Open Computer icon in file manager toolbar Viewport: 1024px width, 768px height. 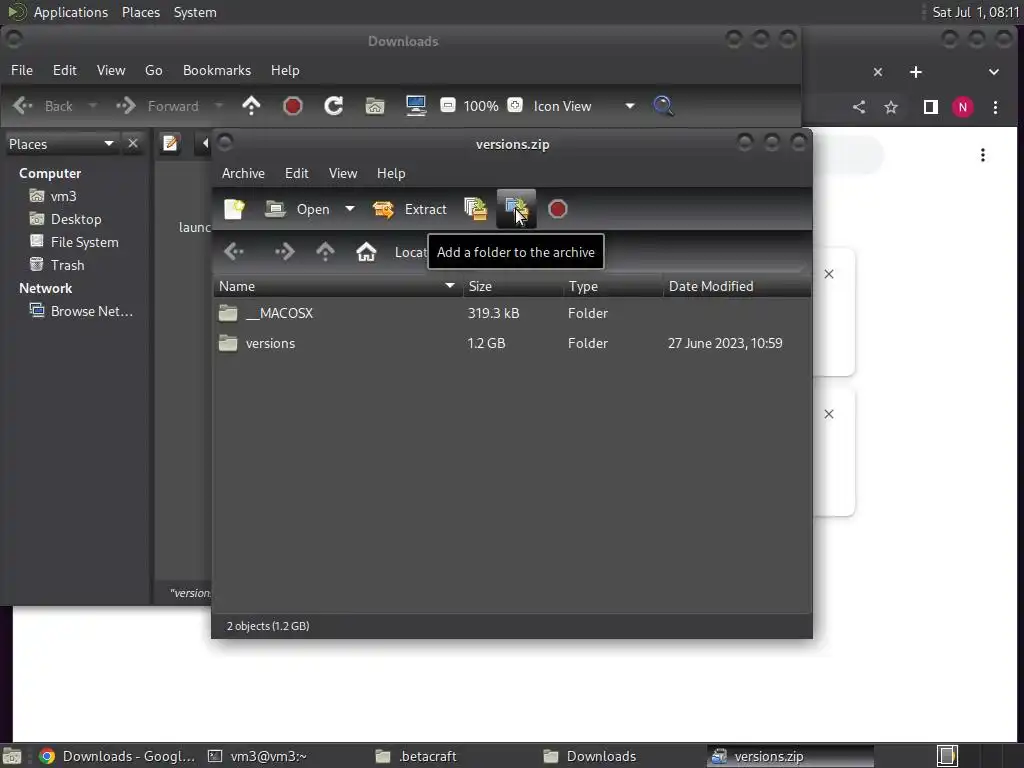pyautogui.click(x=416, y=106)
